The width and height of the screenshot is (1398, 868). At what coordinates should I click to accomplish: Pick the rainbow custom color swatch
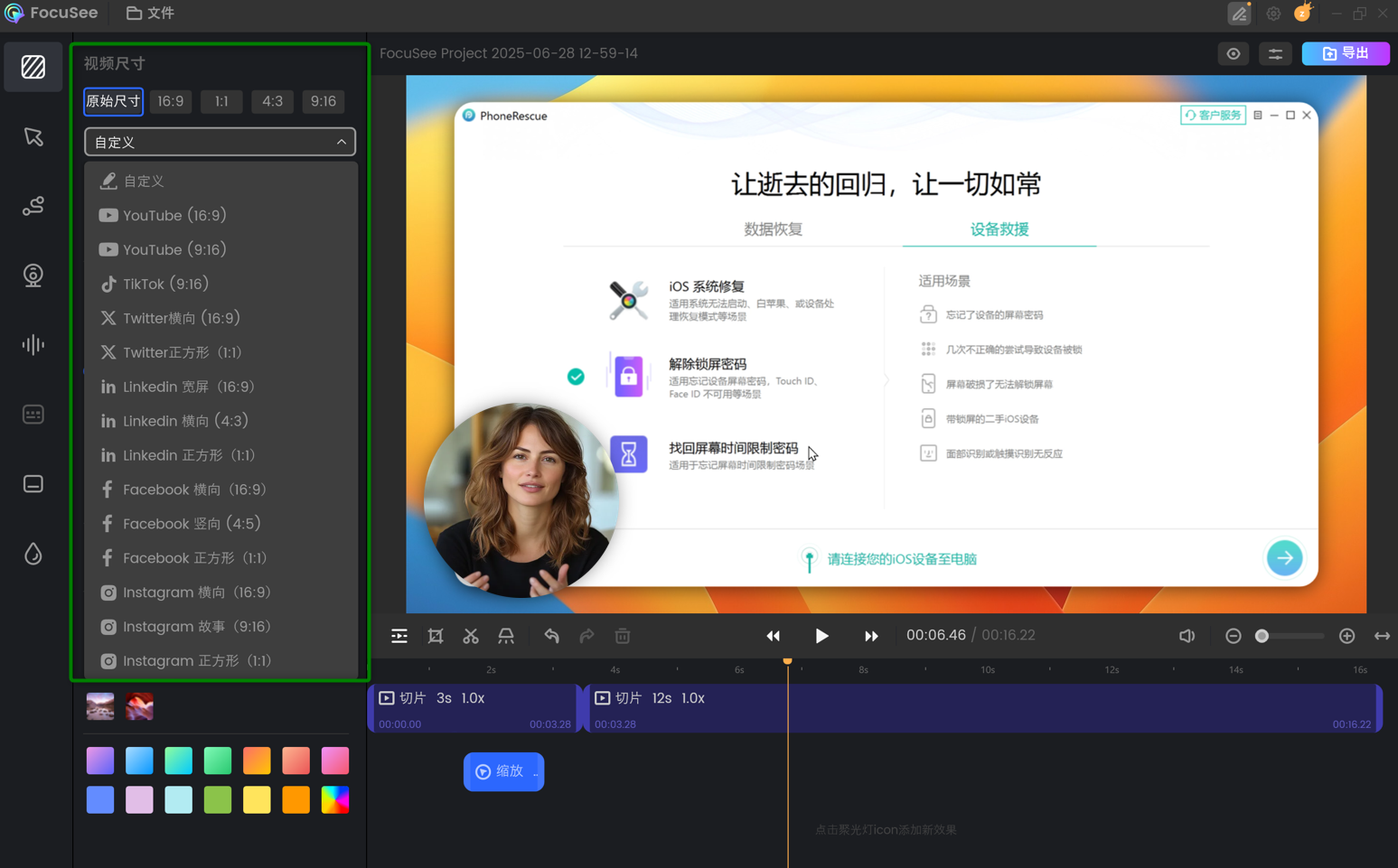(335, 800)
